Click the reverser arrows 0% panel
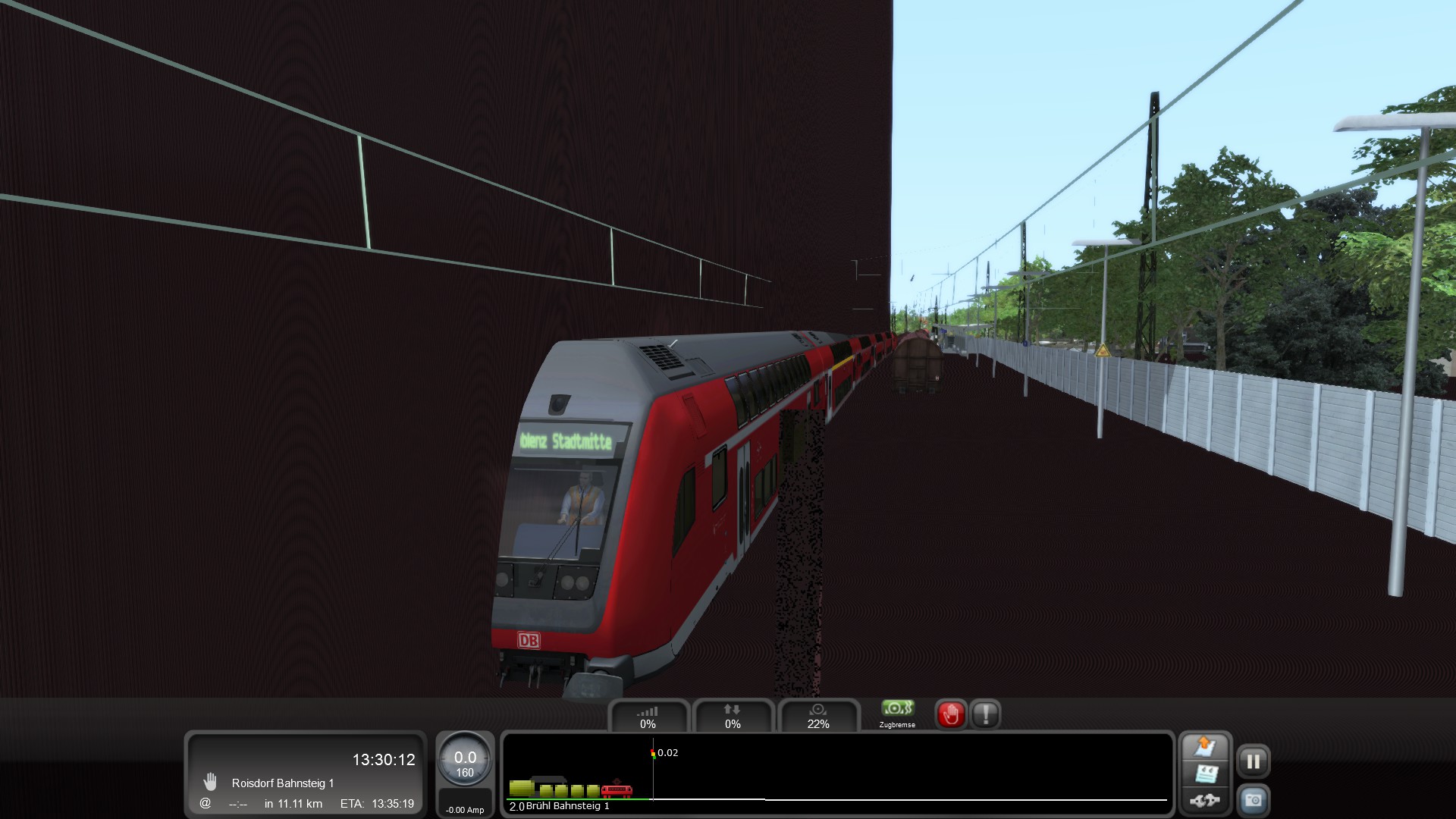1456x819 pixels. (733, 717)
